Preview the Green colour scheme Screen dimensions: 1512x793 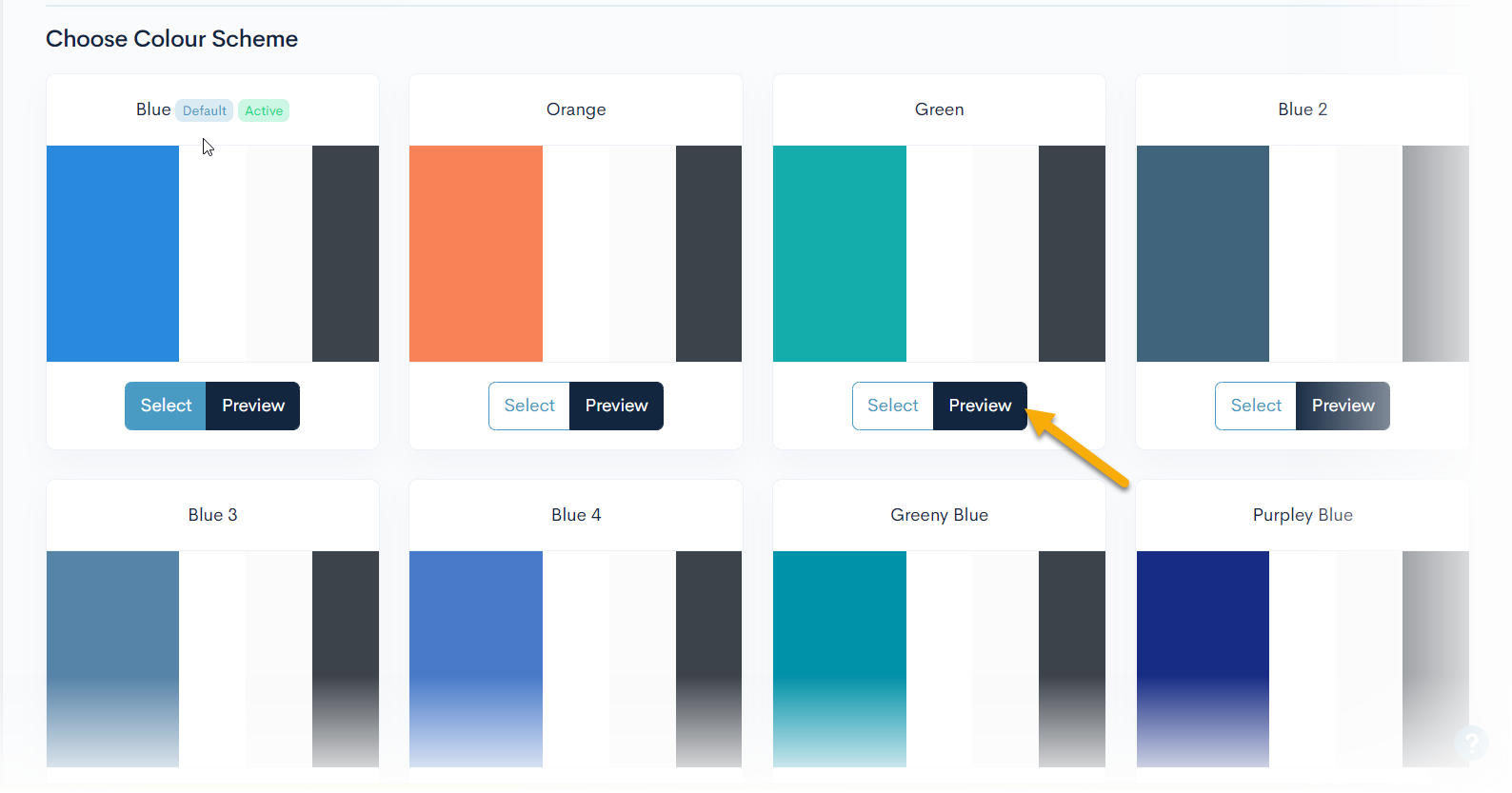(979, 406)
